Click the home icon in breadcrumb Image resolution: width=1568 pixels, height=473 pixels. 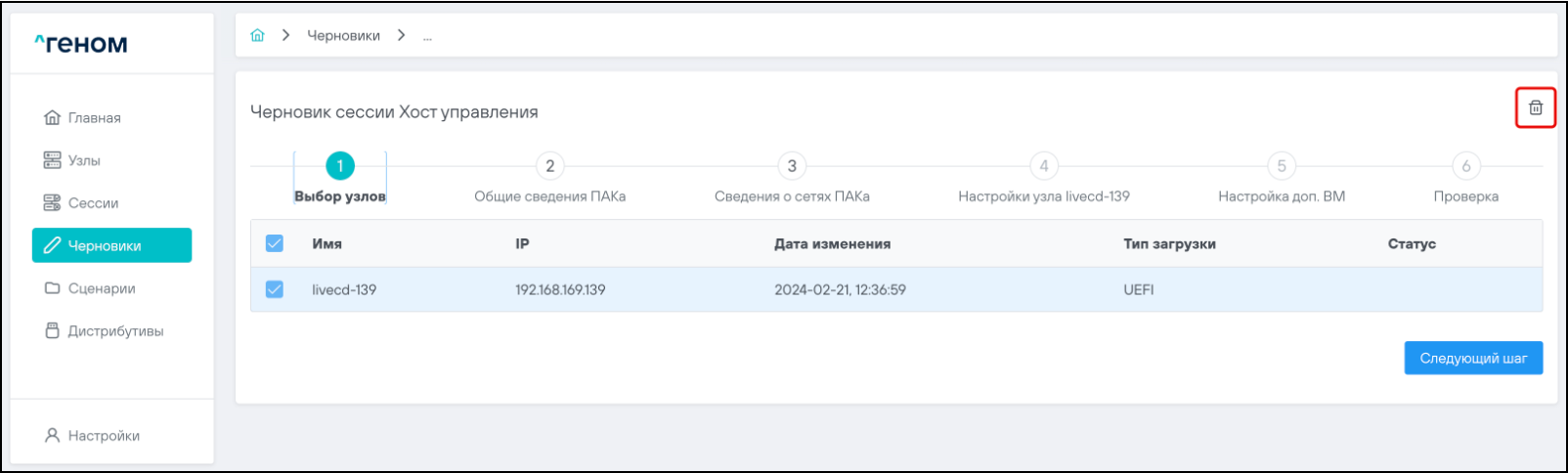(x=257, y=35)
